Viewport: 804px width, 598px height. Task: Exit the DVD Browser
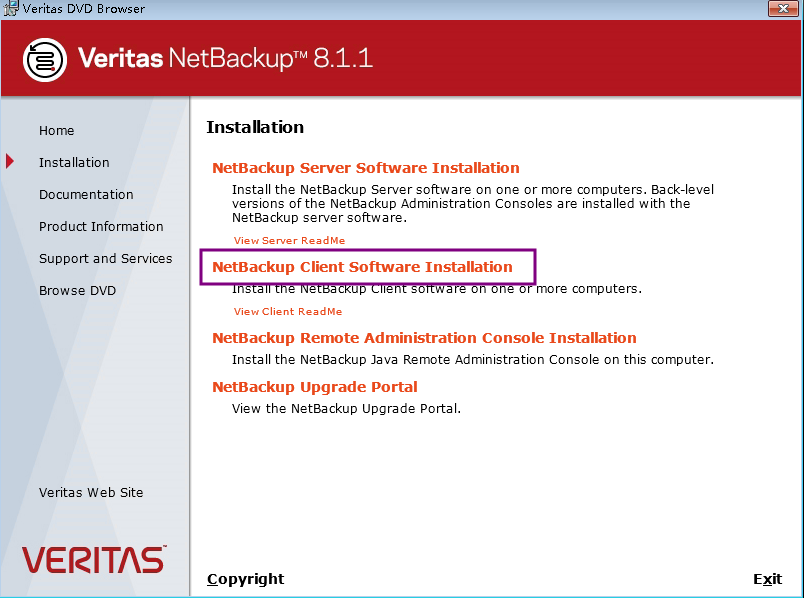pos(767,579)
